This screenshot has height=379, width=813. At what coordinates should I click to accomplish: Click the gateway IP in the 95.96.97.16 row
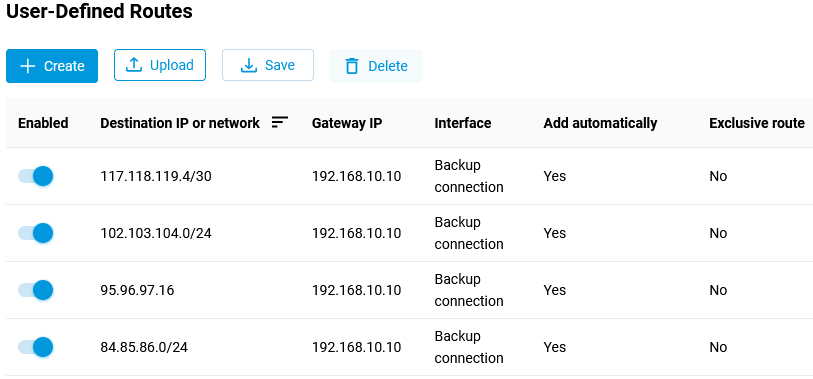pos(357,290)
